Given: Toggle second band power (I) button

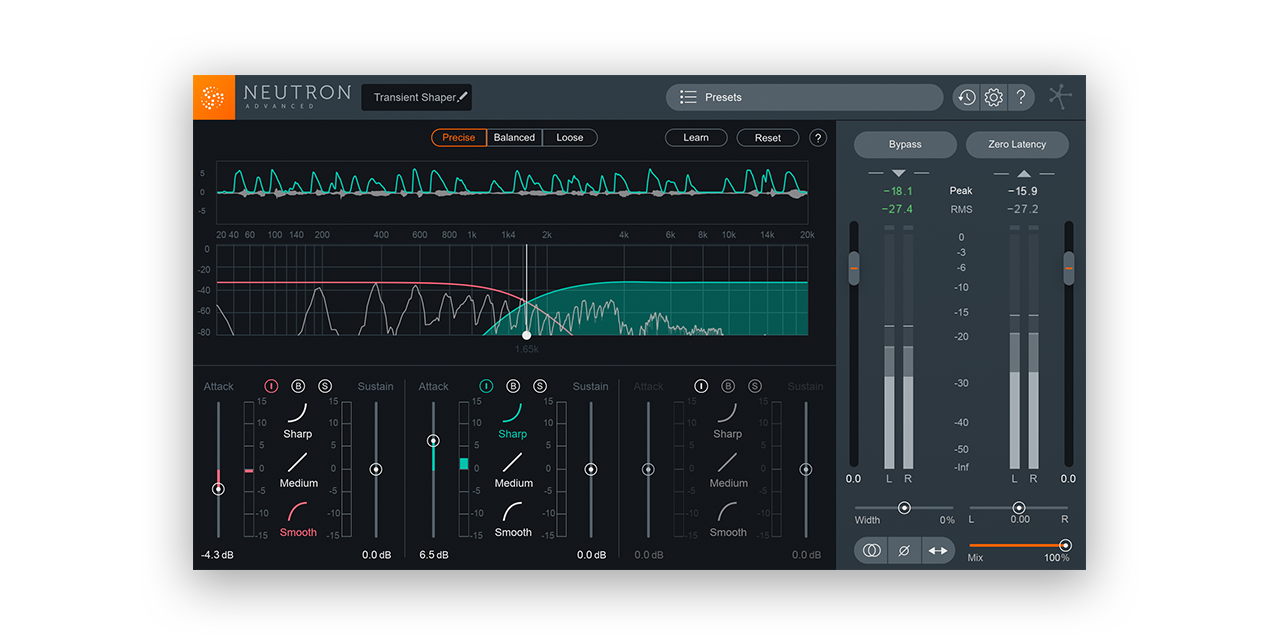Looking at the screenshot, I should (x=486, y=386).
